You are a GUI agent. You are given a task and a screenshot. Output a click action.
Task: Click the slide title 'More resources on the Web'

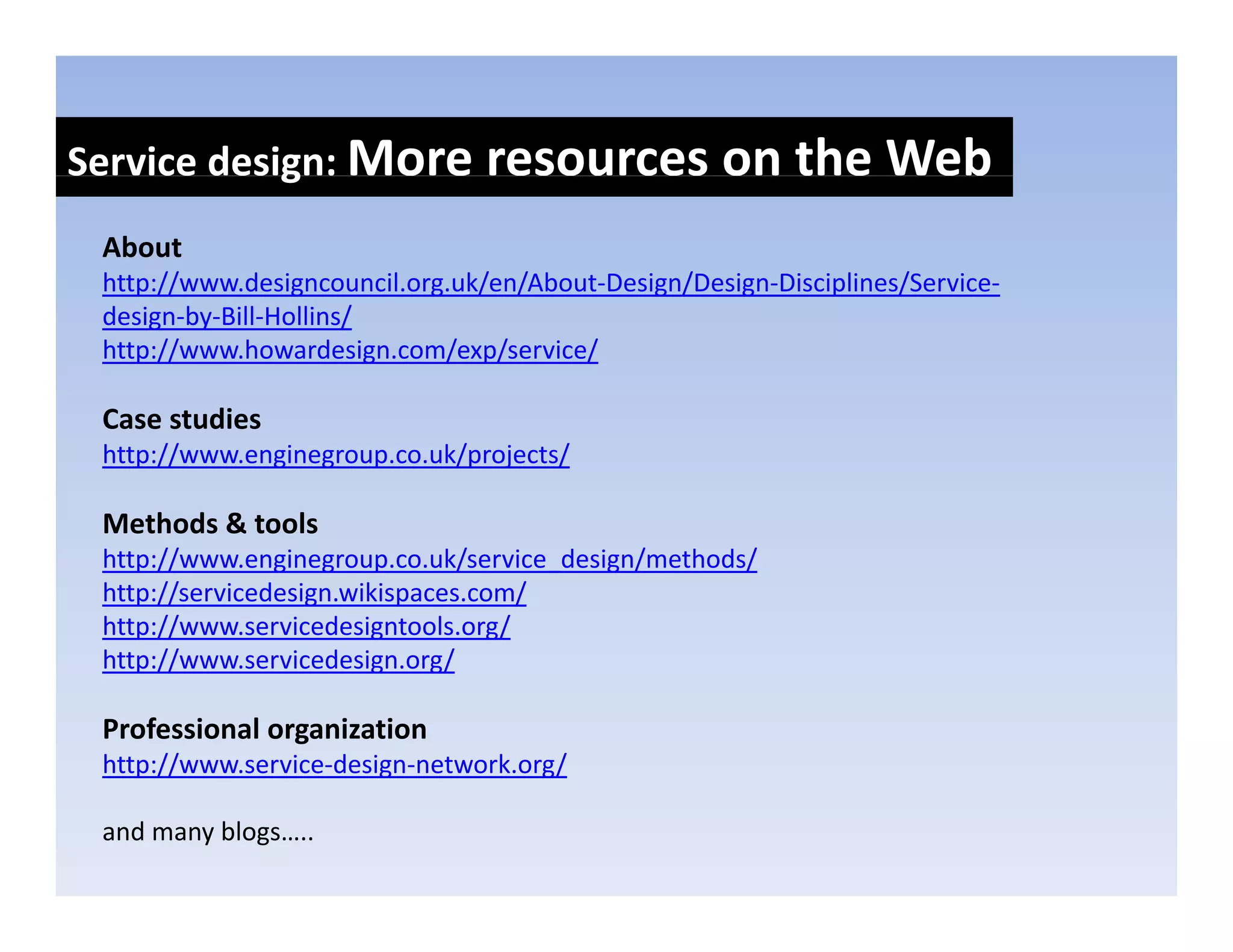tap(669, 158)
